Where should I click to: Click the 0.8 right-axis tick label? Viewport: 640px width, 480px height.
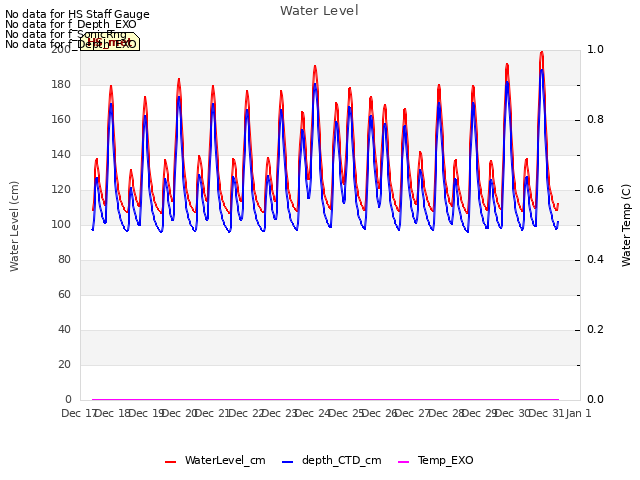(x=595, y=119)
